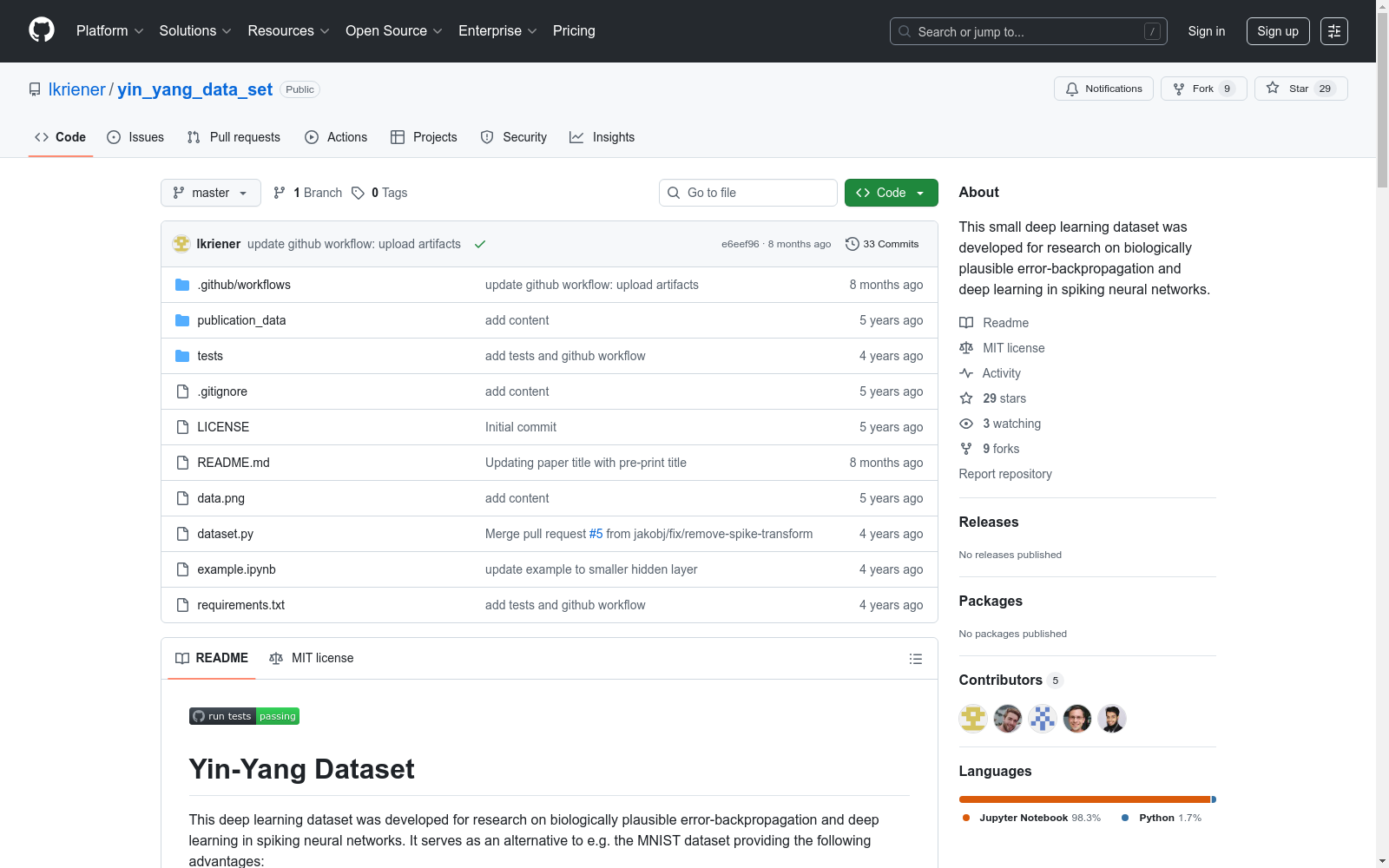Viewport: 1389px width, 868px height.
Task: Open the command palette icon beside Sign up
Action: point(1334,31)
